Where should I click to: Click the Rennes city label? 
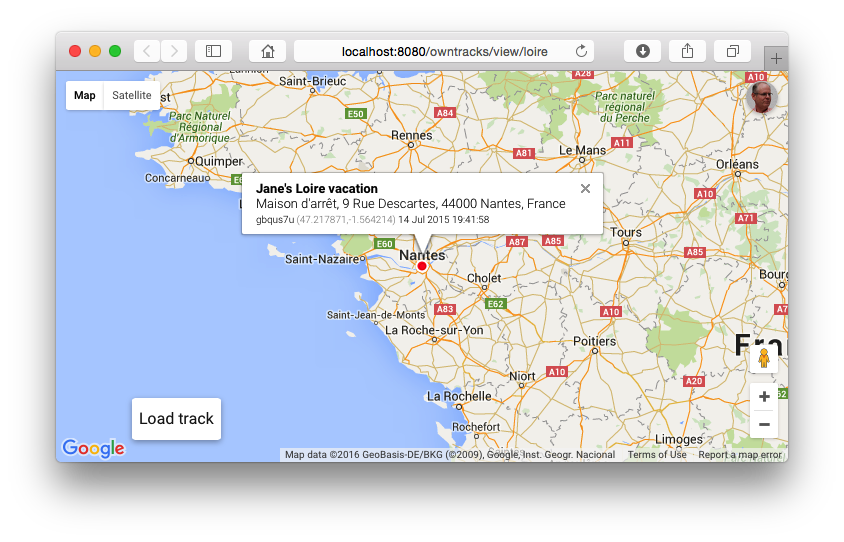point(411,135)
